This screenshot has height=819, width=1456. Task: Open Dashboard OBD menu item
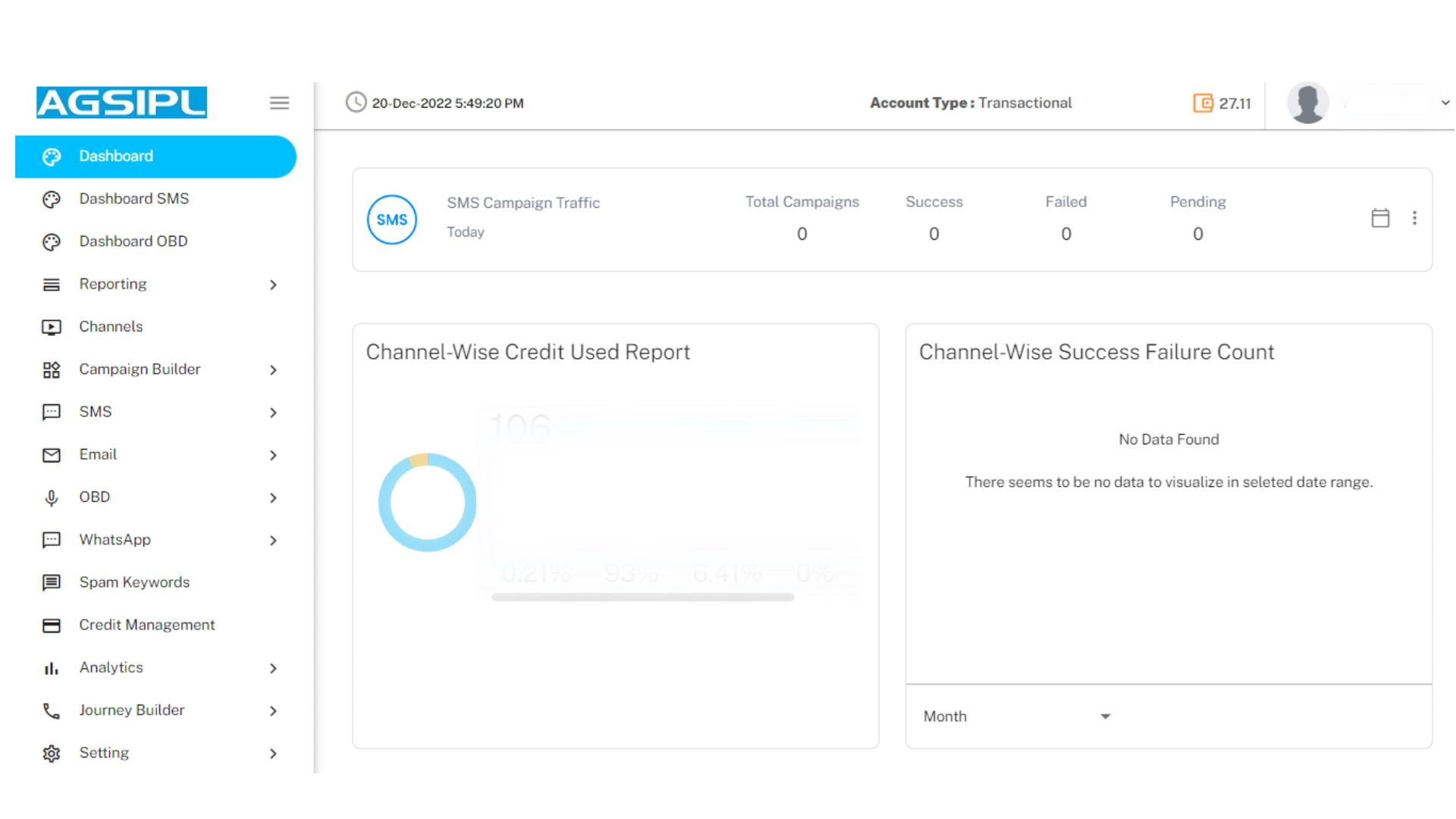155,241
